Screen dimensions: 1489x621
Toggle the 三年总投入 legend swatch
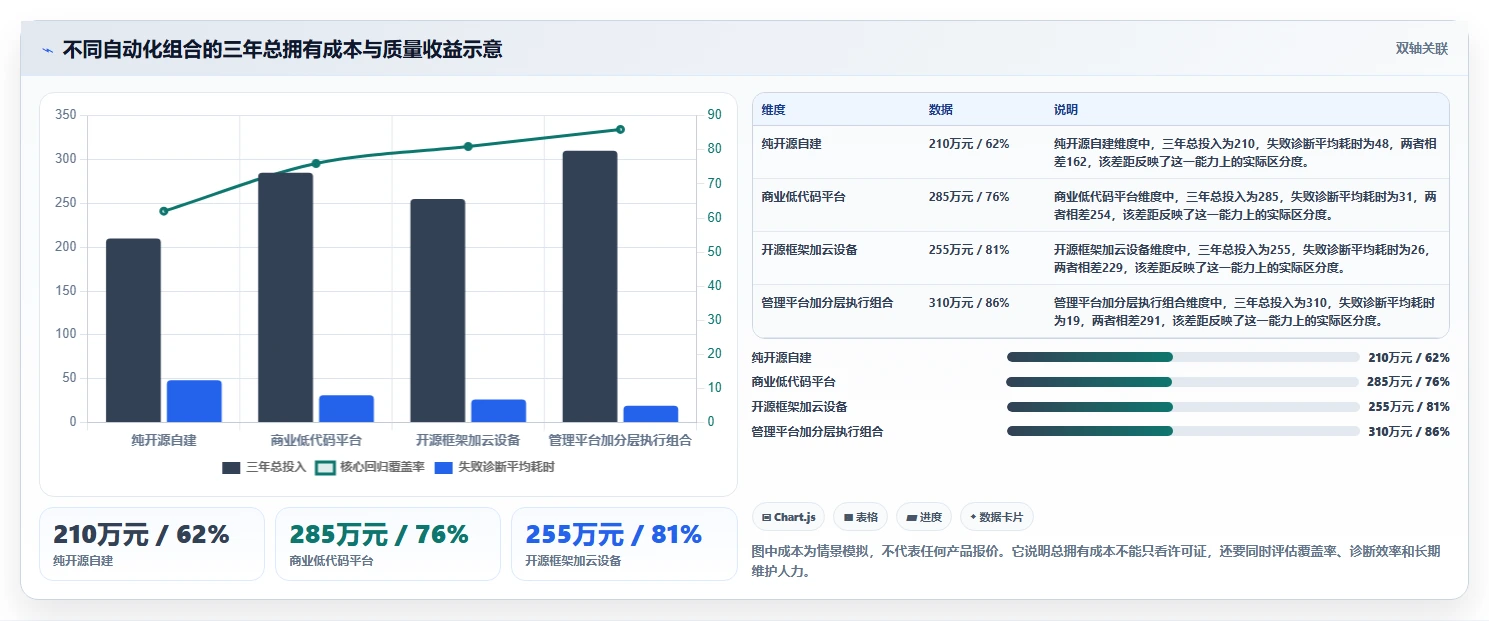[231, 467]
